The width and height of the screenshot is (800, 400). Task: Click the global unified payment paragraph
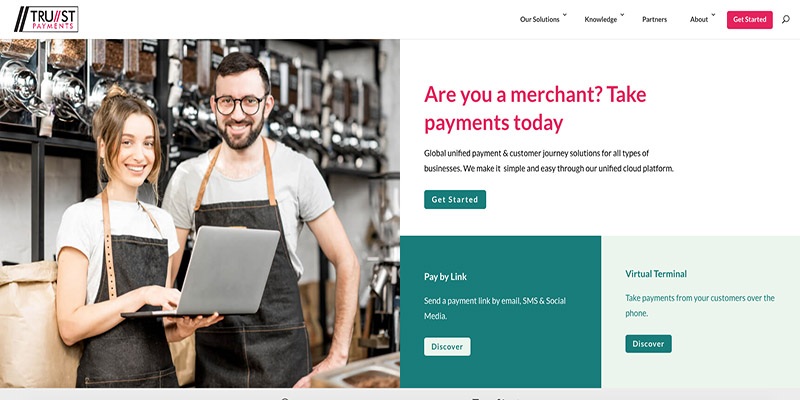click(548, 160)
